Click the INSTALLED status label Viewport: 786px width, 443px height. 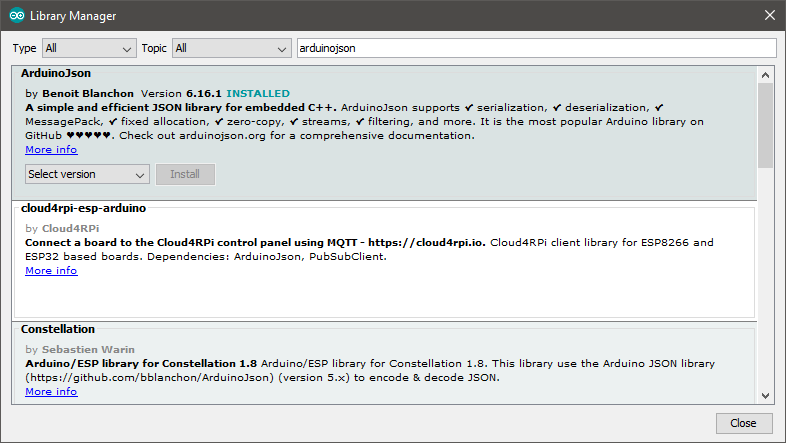tap(258, 93)
